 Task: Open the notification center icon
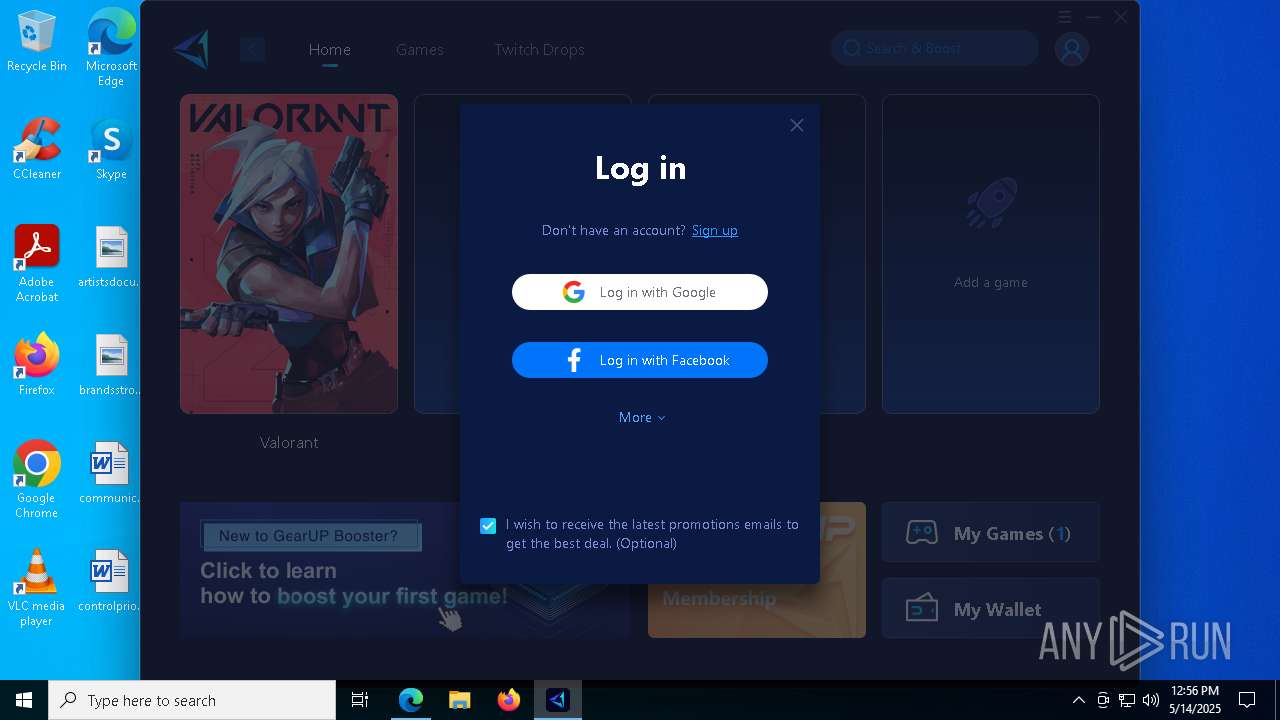tap(1247, 700)
